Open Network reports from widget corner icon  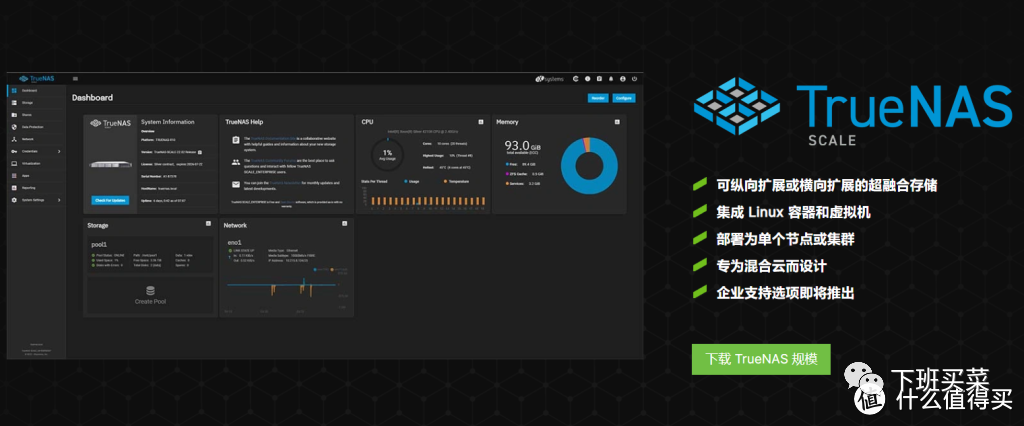coord(344,223)
